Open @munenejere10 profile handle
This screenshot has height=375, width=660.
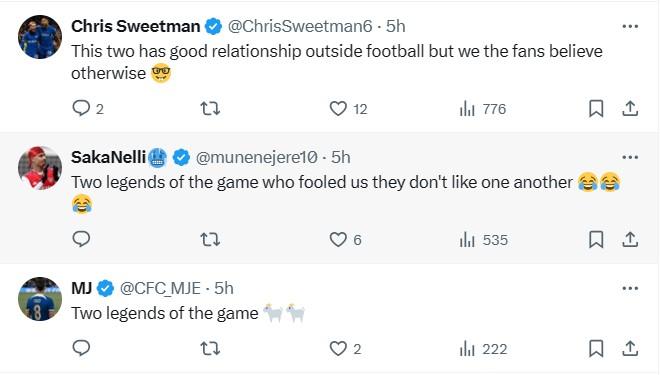(257, 157)
